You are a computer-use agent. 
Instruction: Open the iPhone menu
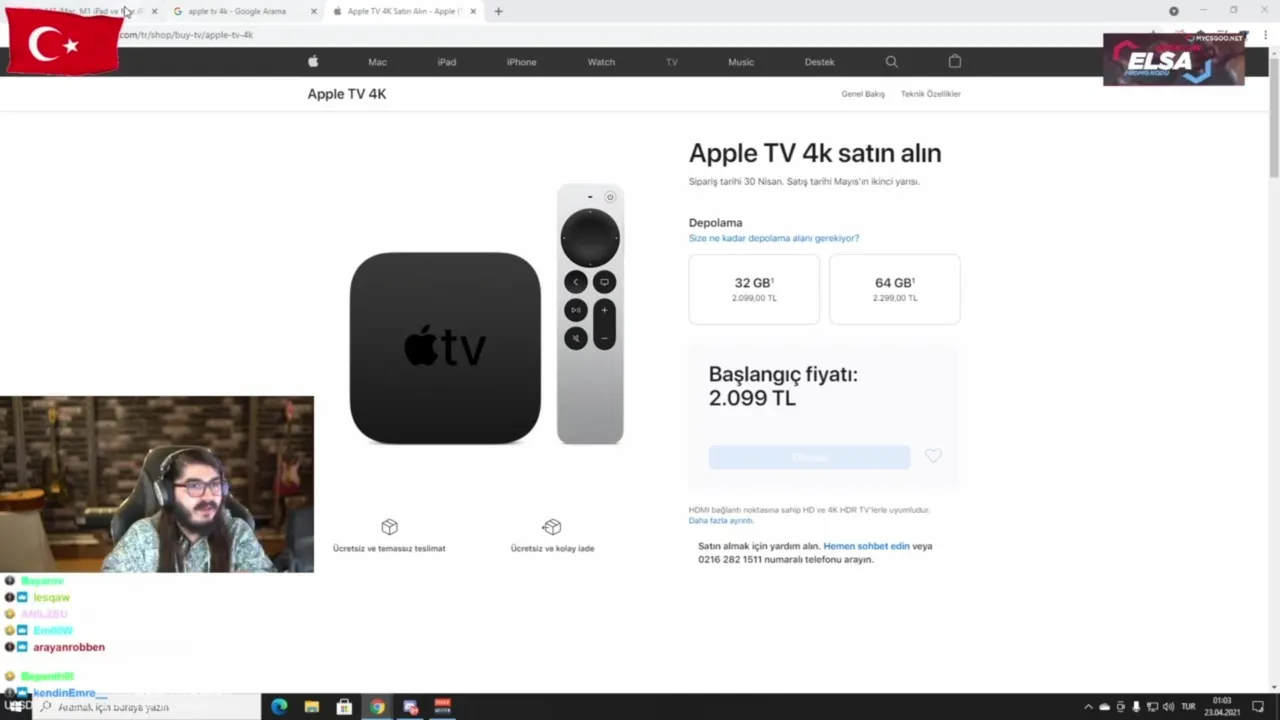(521, 62)
